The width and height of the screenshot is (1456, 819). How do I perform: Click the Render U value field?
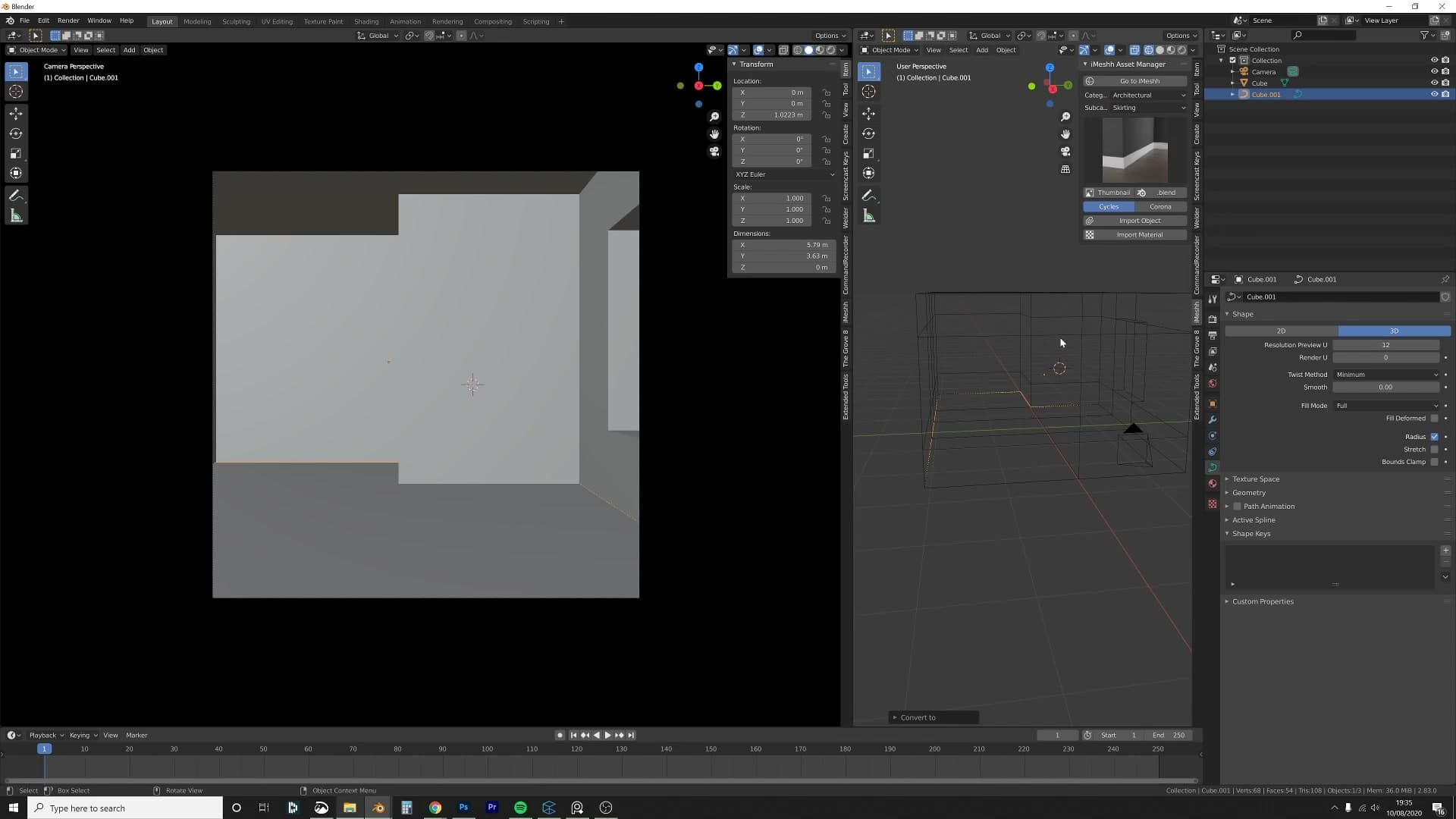click(1386, 358)
